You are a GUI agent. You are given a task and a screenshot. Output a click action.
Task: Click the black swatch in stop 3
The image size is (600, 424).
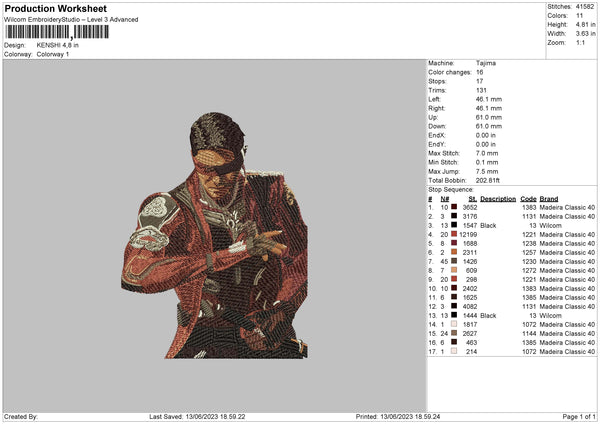click(454, 225)
